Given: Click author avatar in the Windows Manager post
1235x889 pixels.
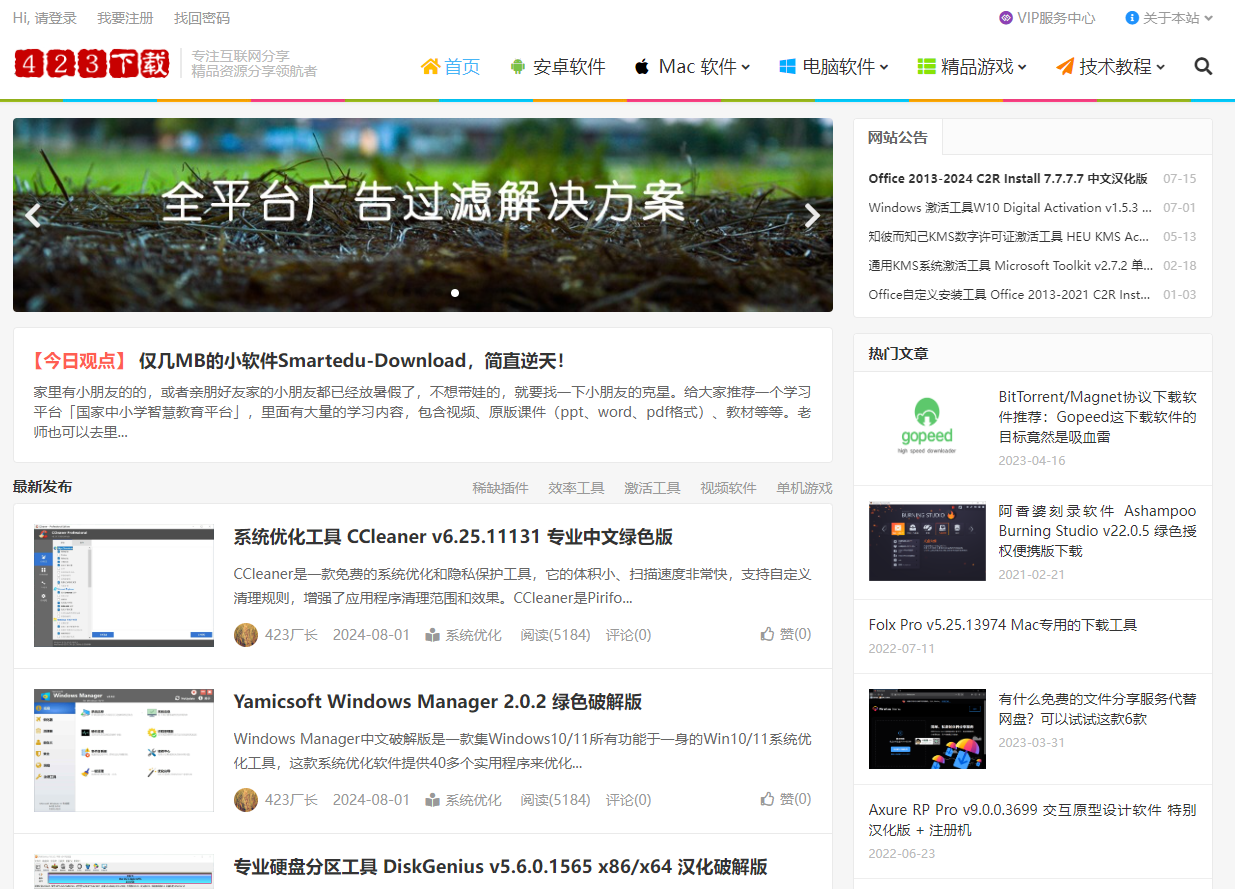Looking at the screenshot, I should click(x=246, y=800).
